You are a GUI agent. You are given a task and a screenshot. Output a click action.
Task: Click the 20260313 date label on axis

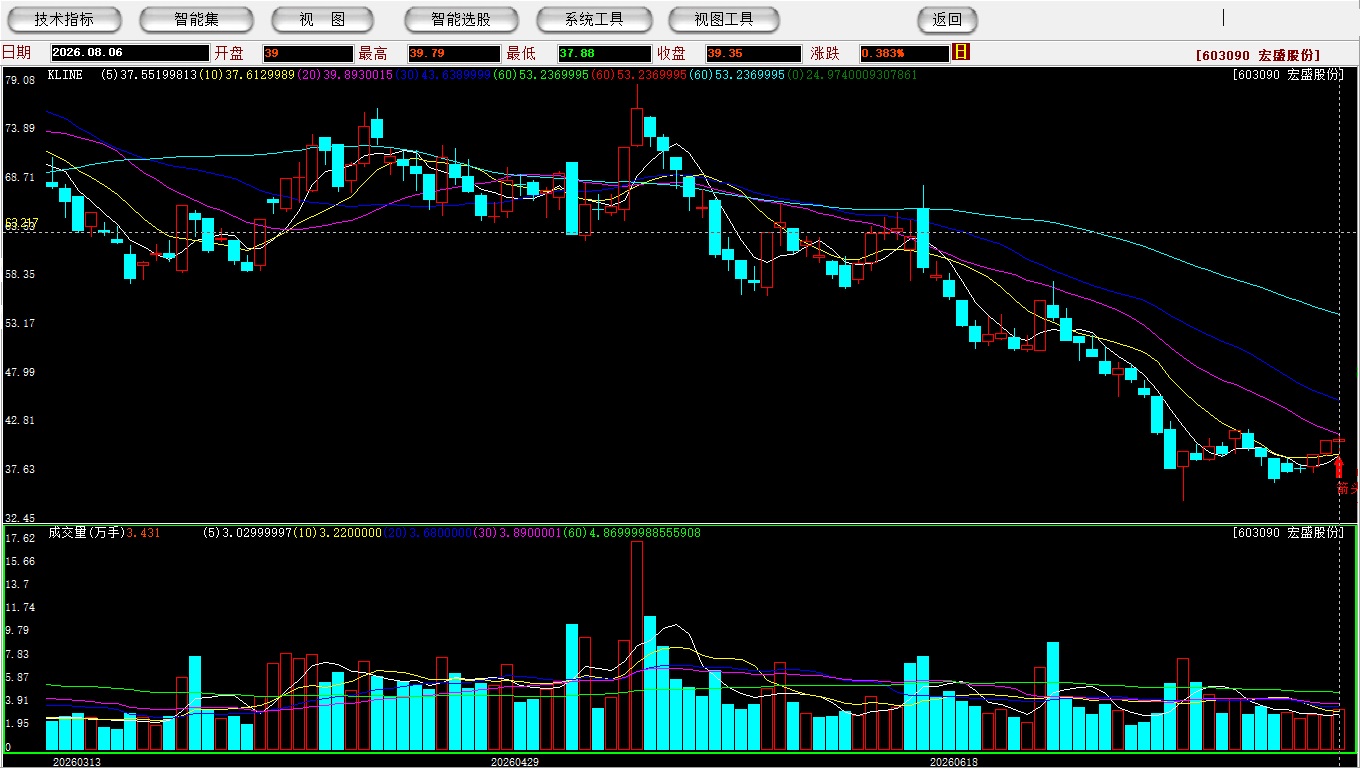tap(77, 762)
